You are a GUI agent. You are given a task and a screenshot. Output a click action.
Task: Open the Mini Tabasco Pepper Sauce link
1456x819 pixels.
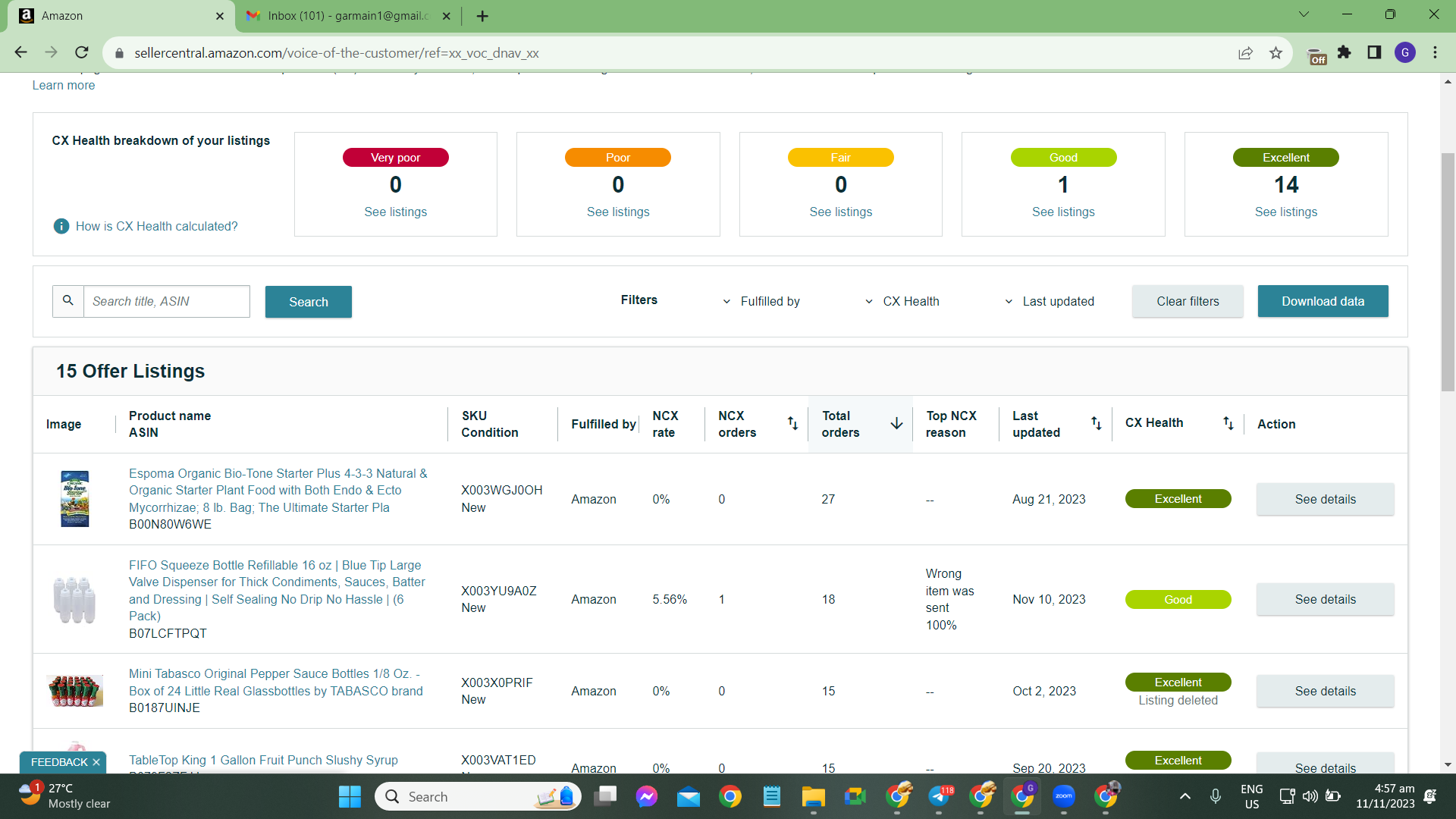tap(276, 682)
